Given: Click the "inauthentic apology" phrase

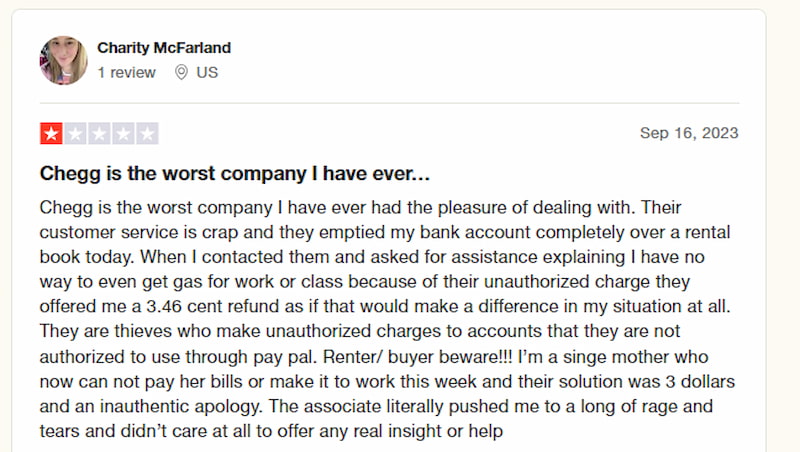Looking at the screenshot, I should tap(181, 406).
